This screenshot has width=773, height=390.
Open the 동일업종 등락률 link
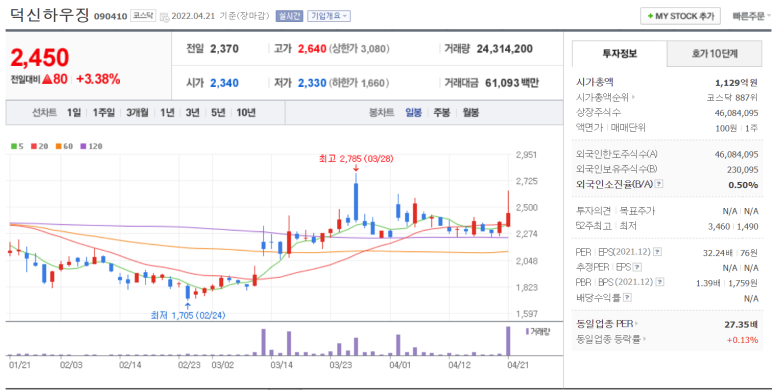tap(608, 339)
